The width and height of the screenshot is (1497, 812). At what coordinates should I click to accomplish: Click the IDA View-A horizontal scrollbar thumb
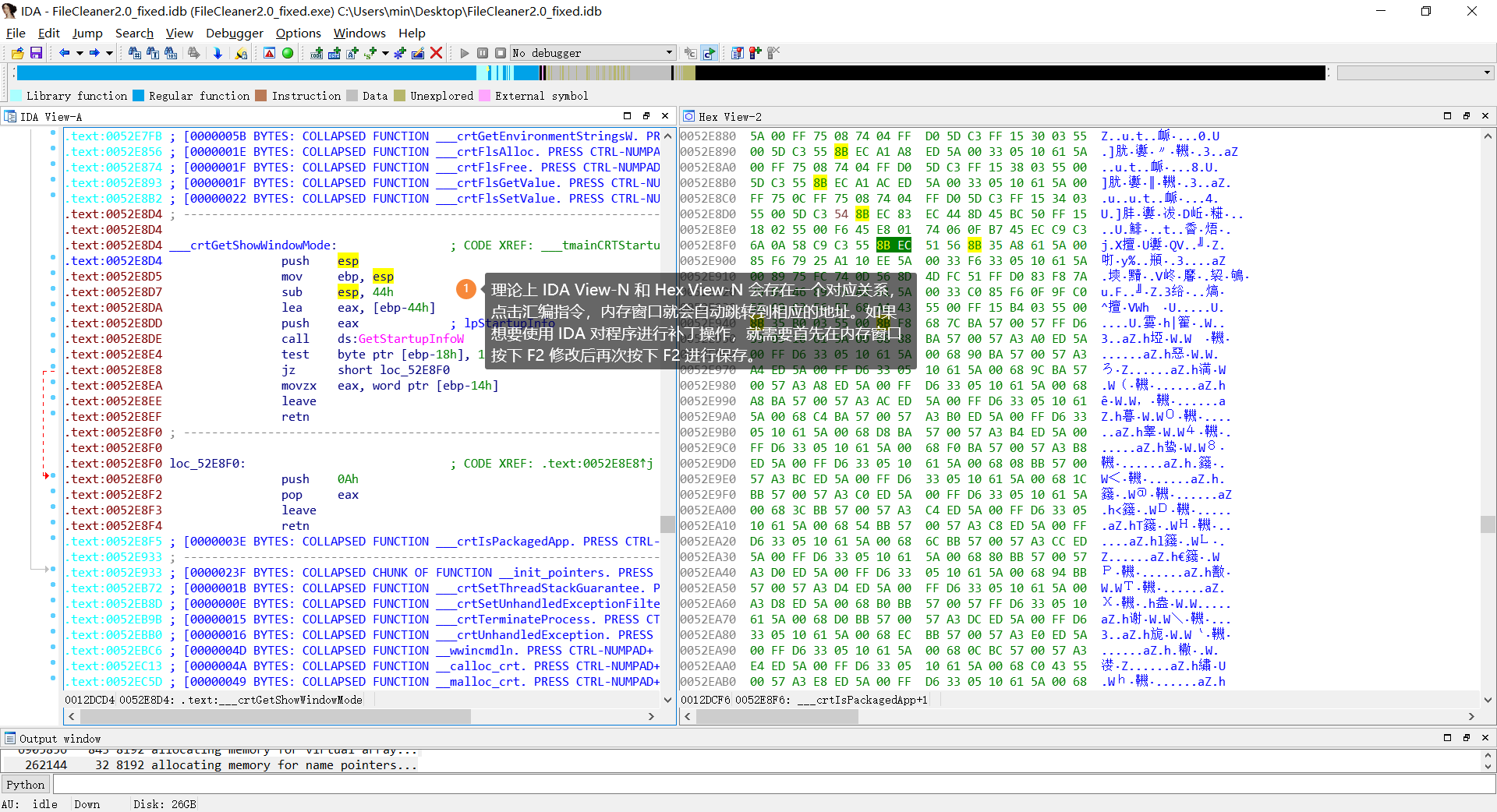(x=274, y=716)
